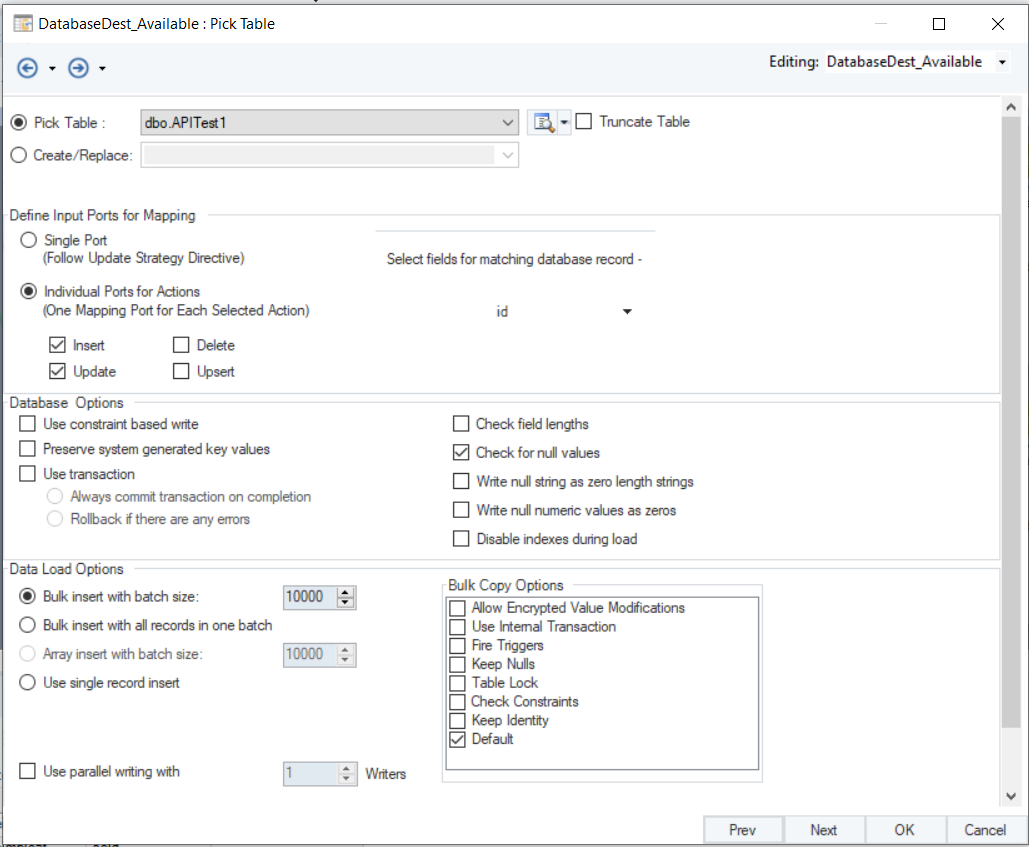This screenshot has height=847, width=1029.
Task: Click the forward navigation arrow icon
Action: click(x=77, y=68)
